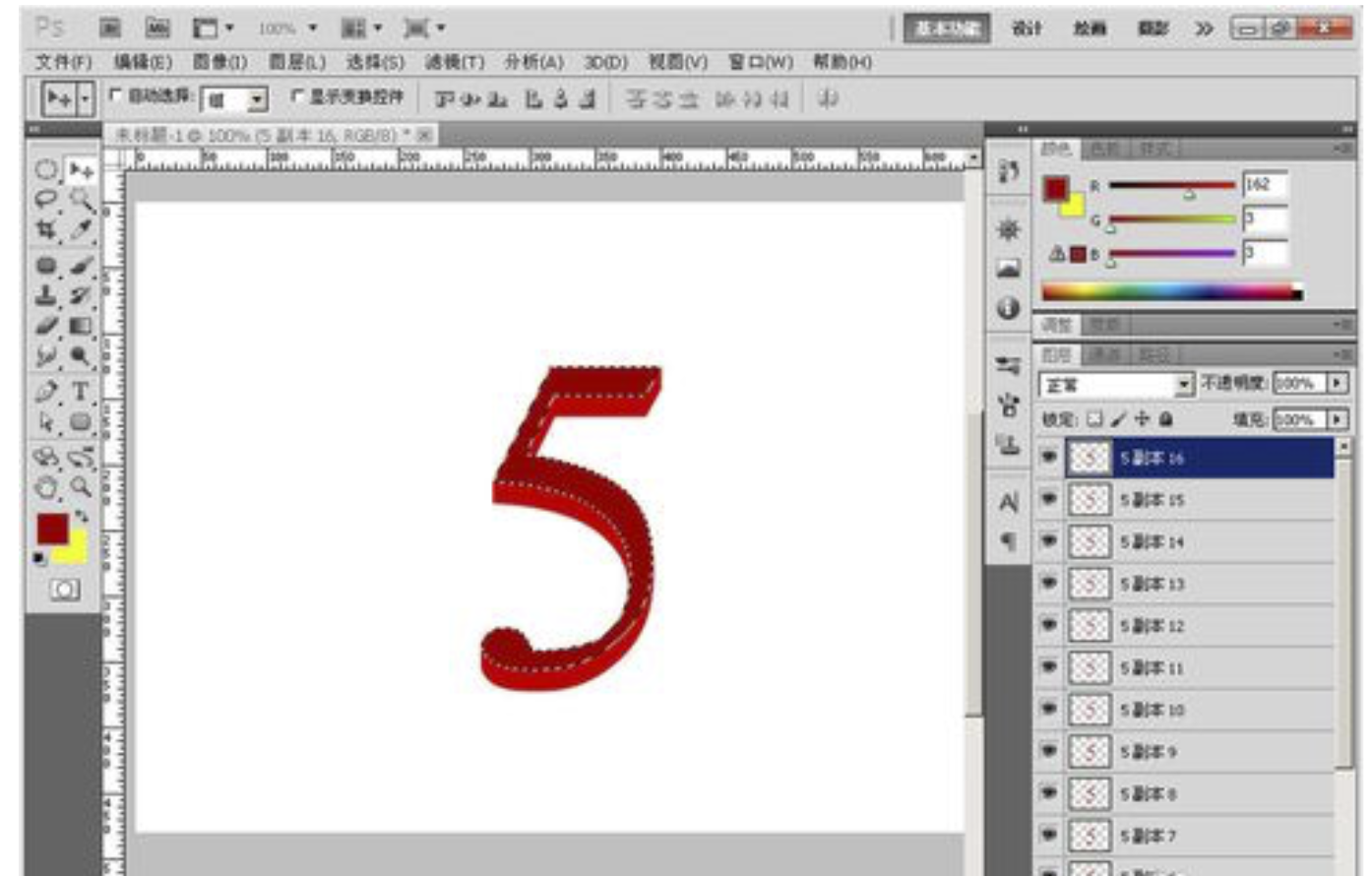Enable the 显示变换控件 checkbox

297,95
